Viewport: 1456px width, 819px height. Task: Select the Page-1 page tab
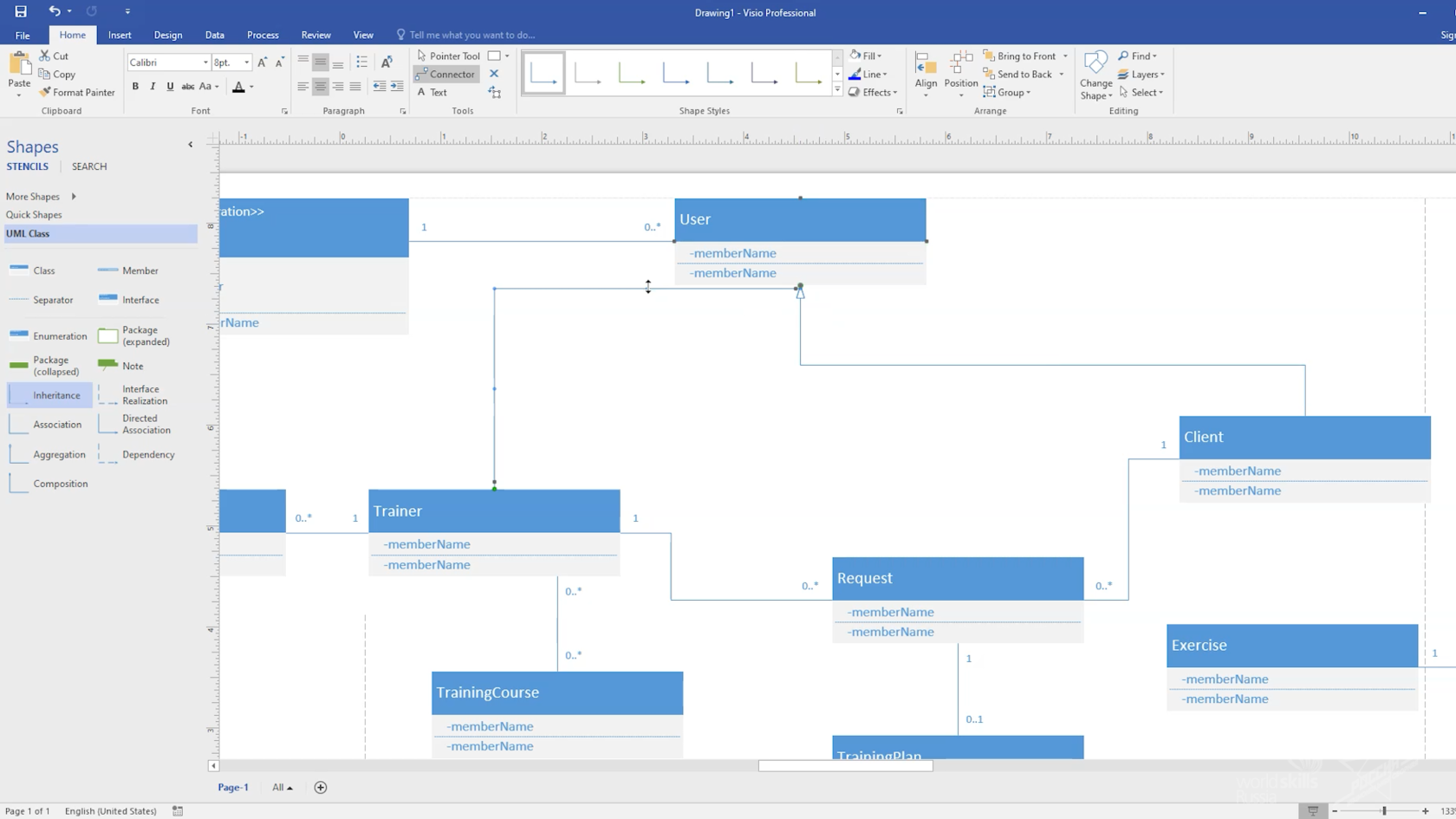[x=232, y=787]
